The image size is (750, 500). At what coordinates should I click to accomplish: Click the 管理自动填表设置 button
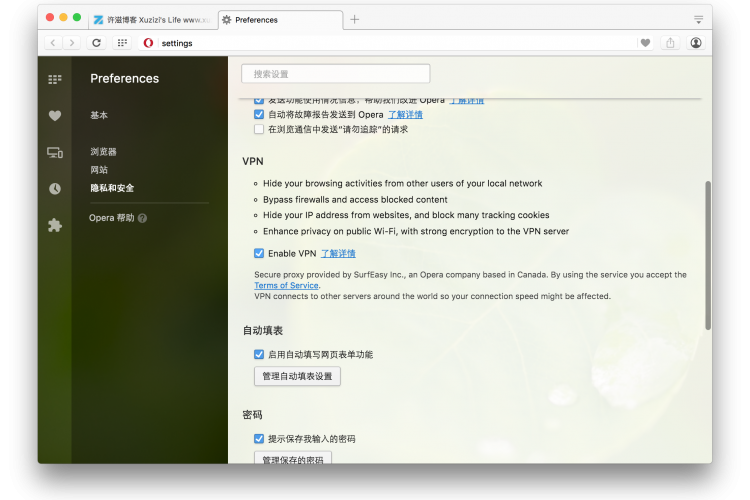(x=297, y=376)
